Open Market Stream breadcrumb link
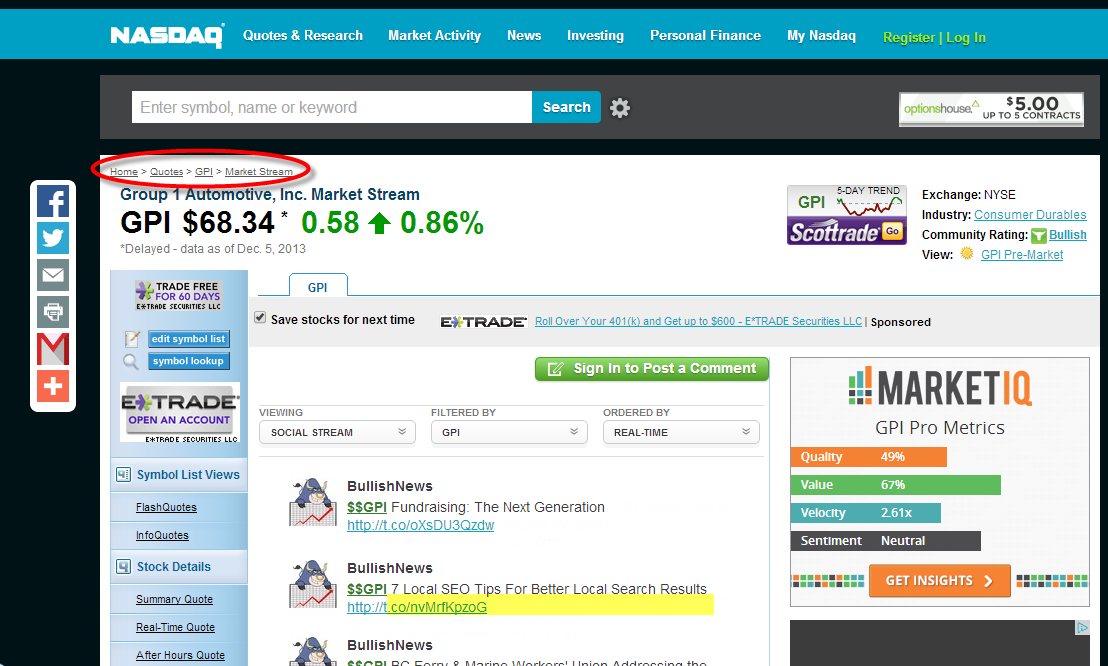Image resolution: width=1108 pixels, height=666 pixels. pyautogui.click(x=259, y=172)
